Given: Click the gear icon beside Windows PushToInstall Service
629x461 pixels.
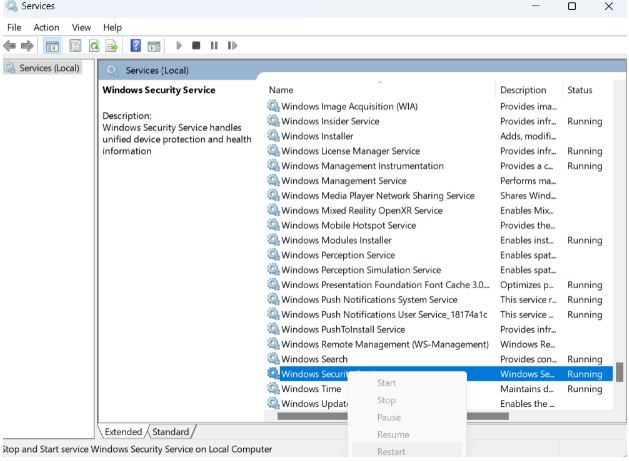Looking at the screenshot, I should click(274, 329).
